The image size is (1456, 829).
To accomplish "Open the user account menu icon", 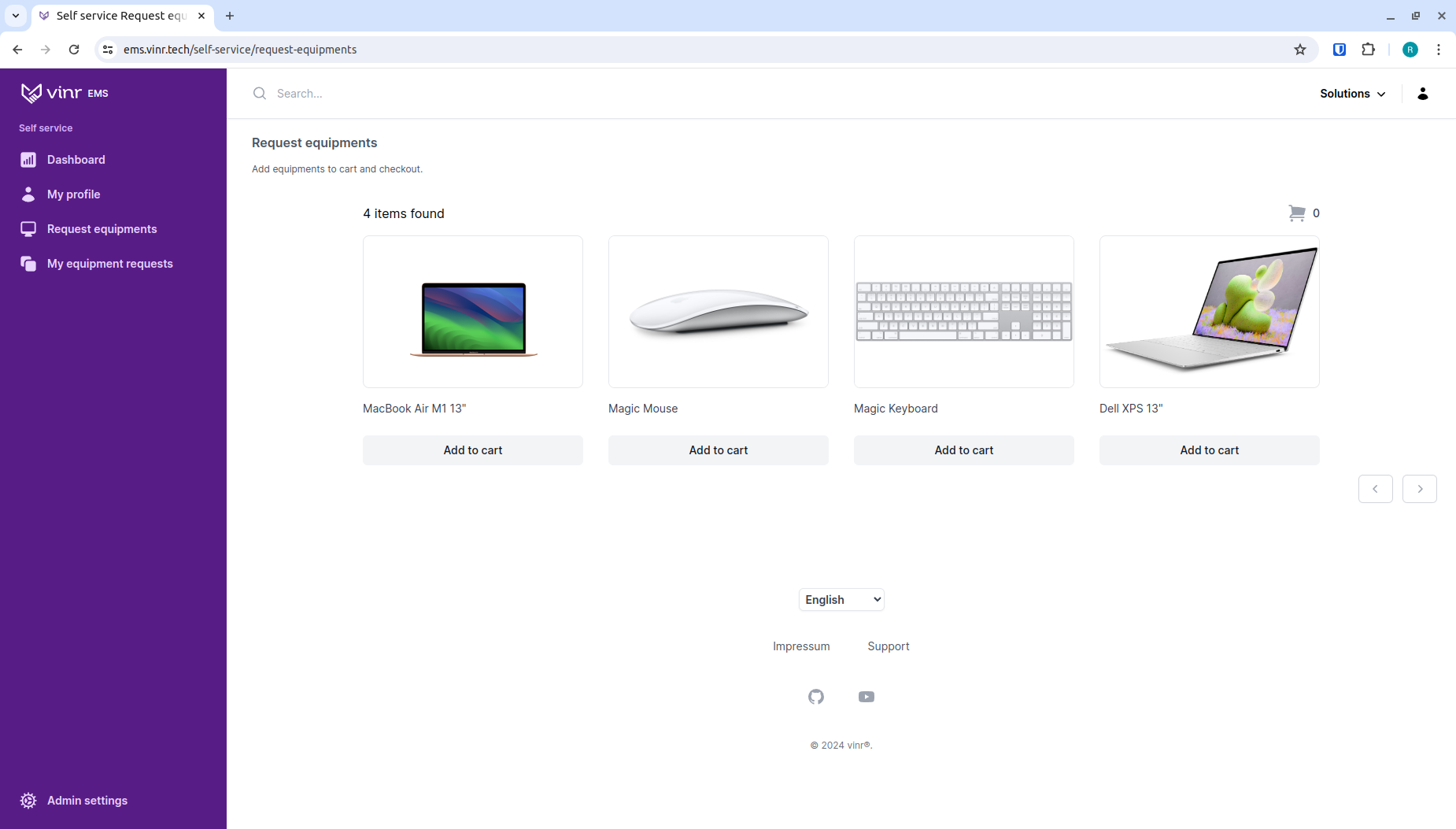I will 1423,94.
